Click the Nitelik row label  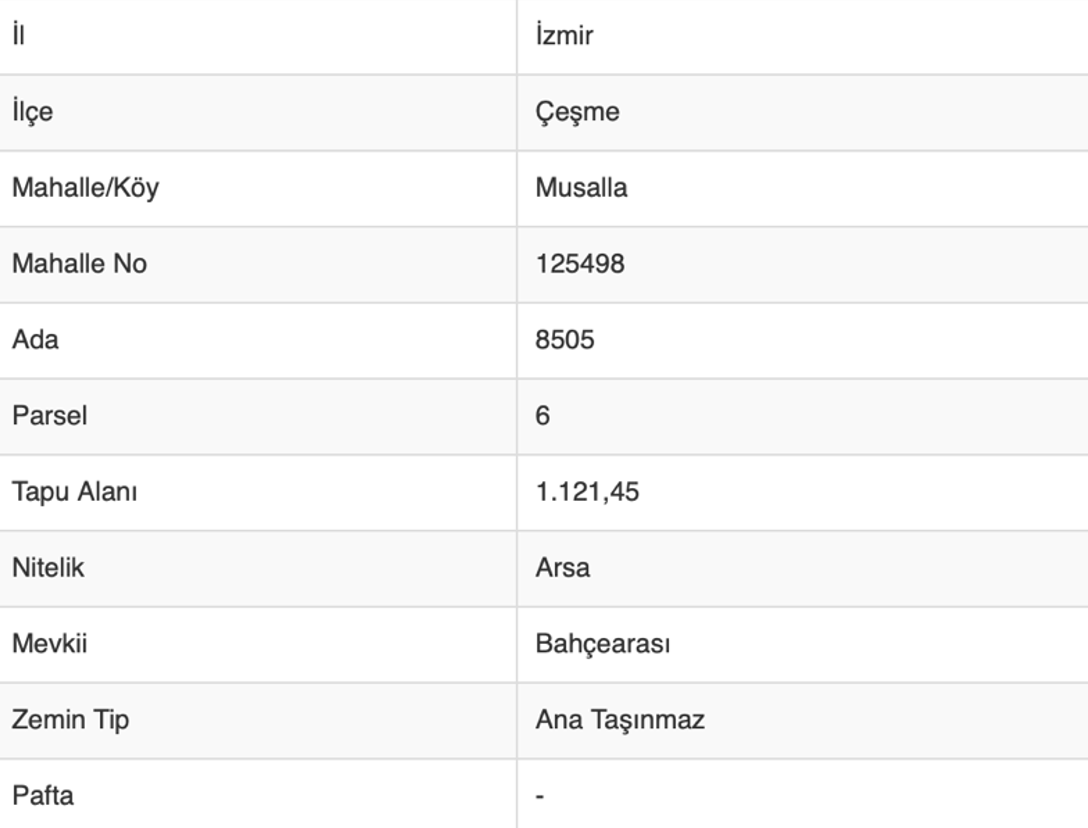point(48,568)
